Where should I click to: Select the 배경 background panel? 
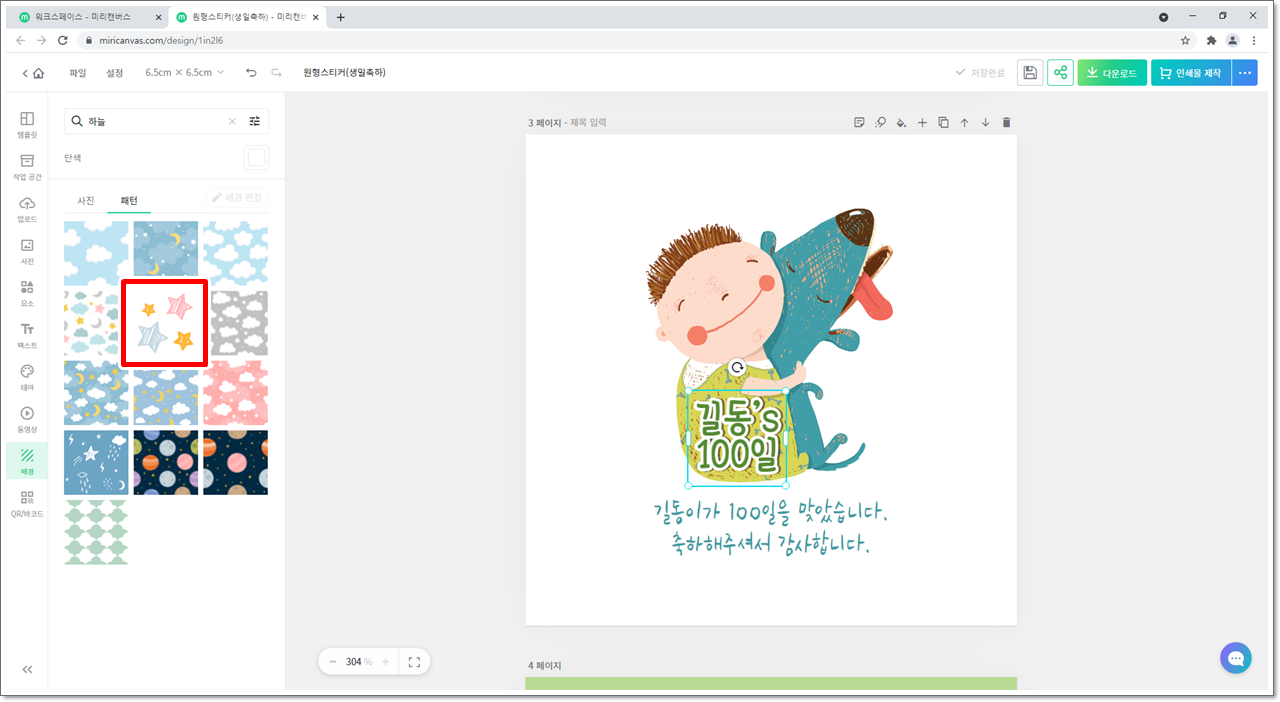coord(27,460)
